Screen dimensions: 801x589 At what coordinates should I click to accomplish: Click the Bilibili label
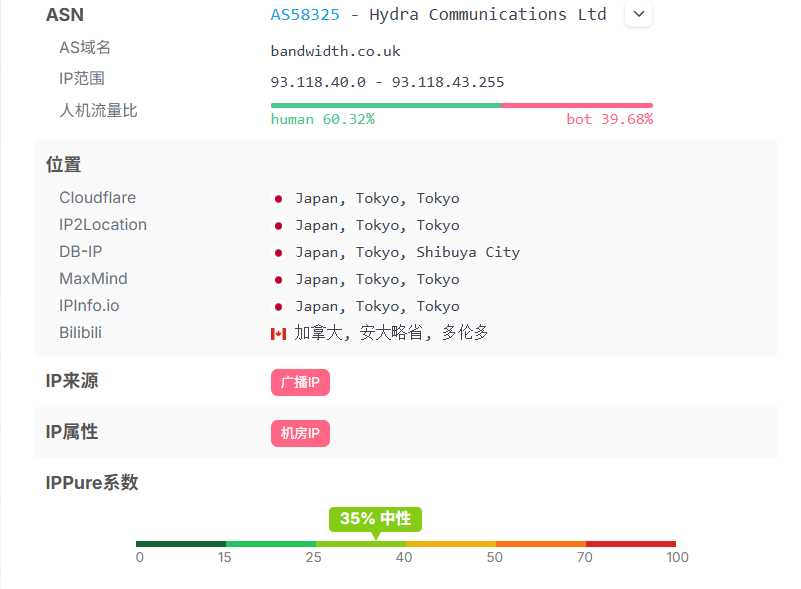81,333
